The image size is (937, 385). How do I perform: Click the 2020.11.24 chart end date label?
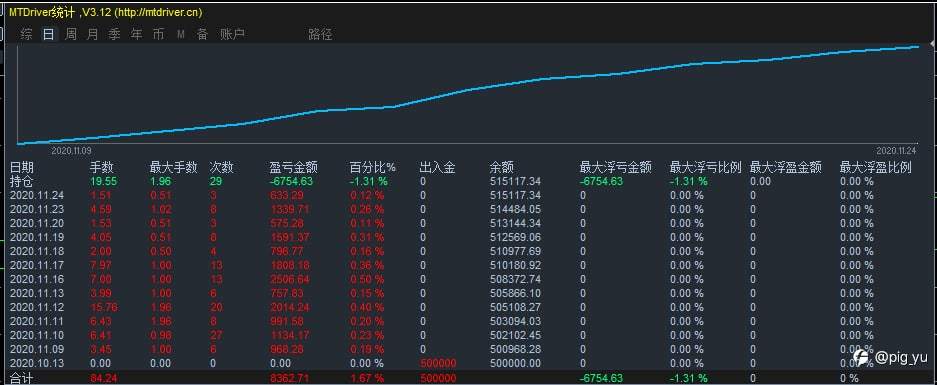click(896, 151)
